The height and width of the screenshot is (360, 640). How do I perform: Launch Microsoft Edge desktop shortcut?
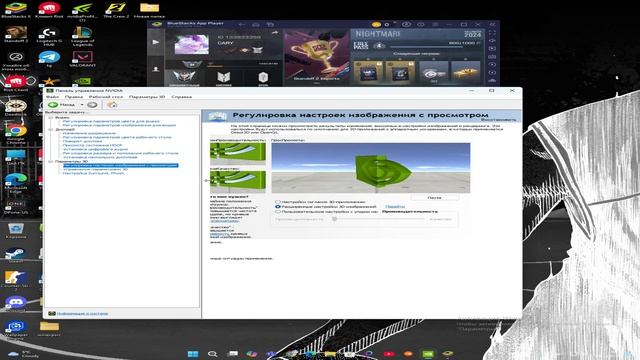[x=16, y=183]
